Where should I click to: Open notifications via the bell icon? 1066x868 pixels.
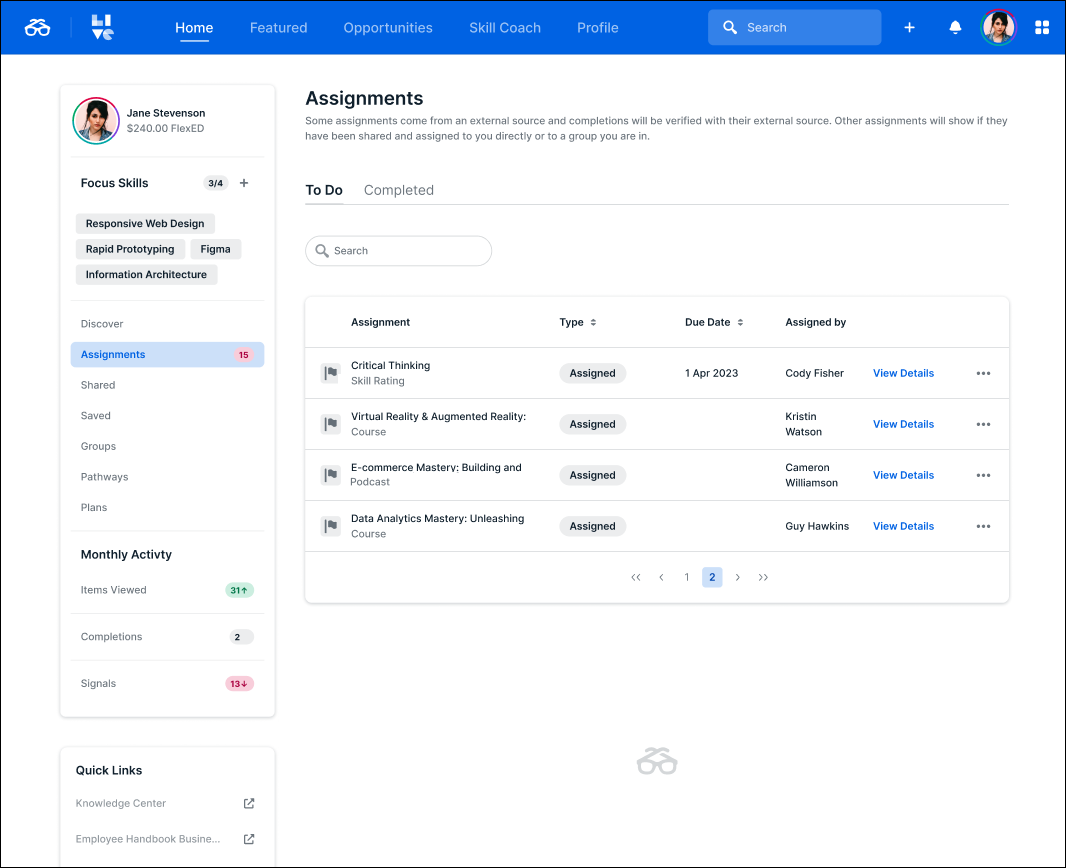[x=955, y=27]
